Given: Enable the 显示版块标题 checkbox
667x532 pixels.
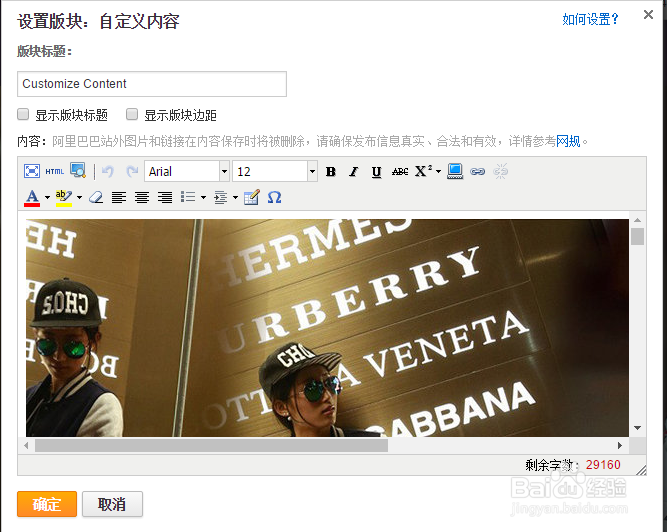Looking at the screenshot, I should point(23,114).
